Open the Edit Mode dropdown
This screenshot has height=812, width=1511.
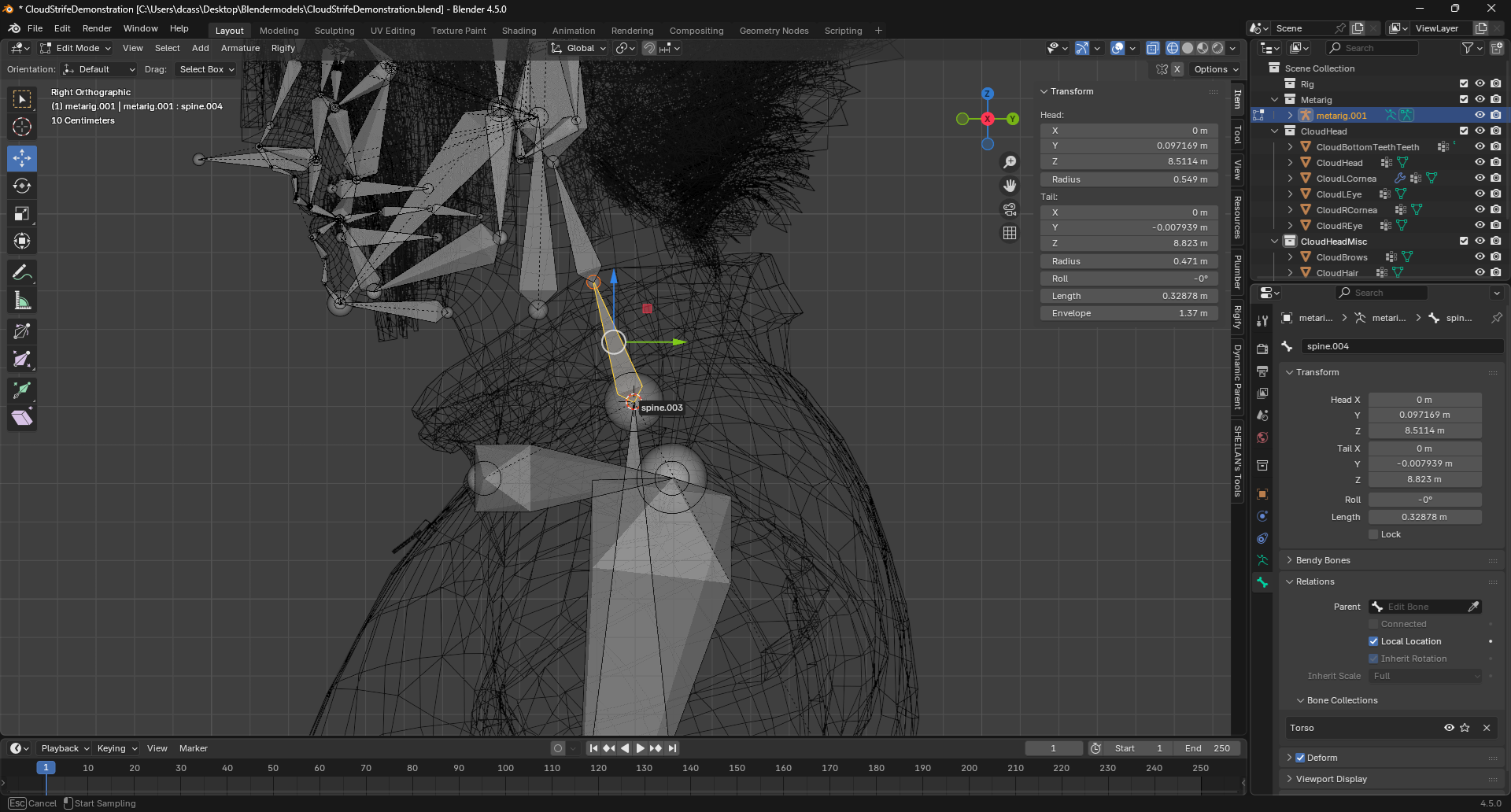click(x=76, y=48)
